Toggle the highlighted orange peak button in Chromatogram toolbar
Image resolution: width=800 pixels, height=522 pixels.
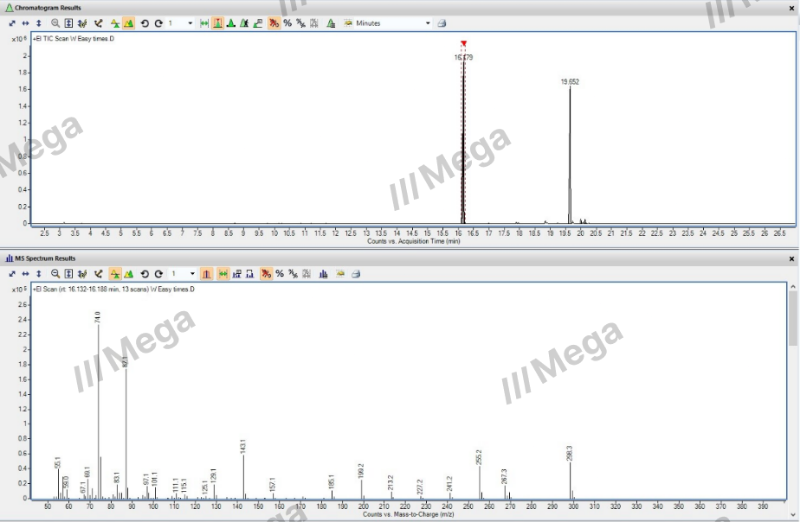click(217, 22)
